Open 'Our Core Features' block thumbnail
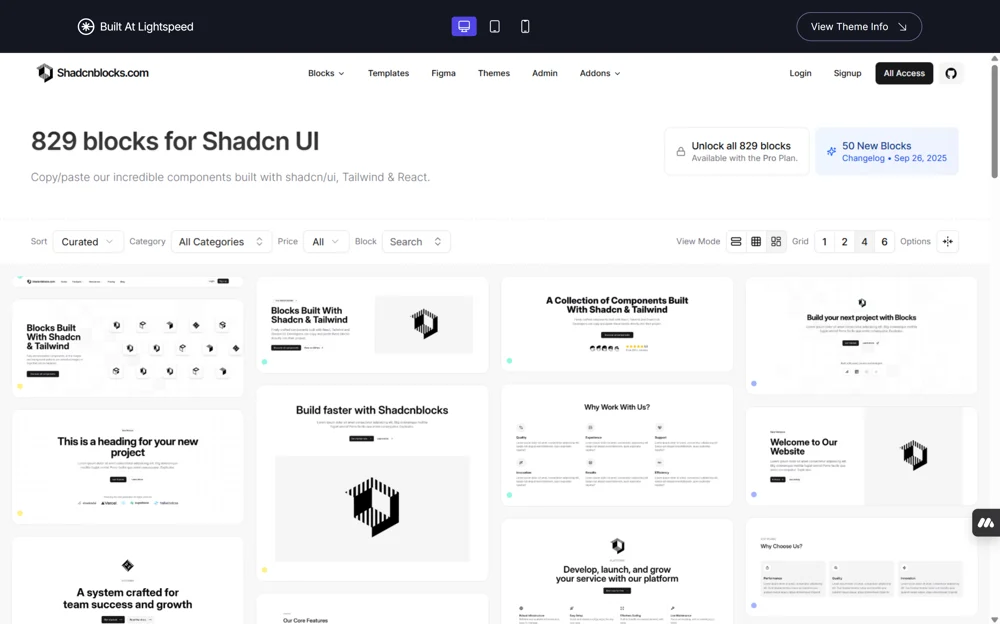1000x624 pixels. (372, 609)
